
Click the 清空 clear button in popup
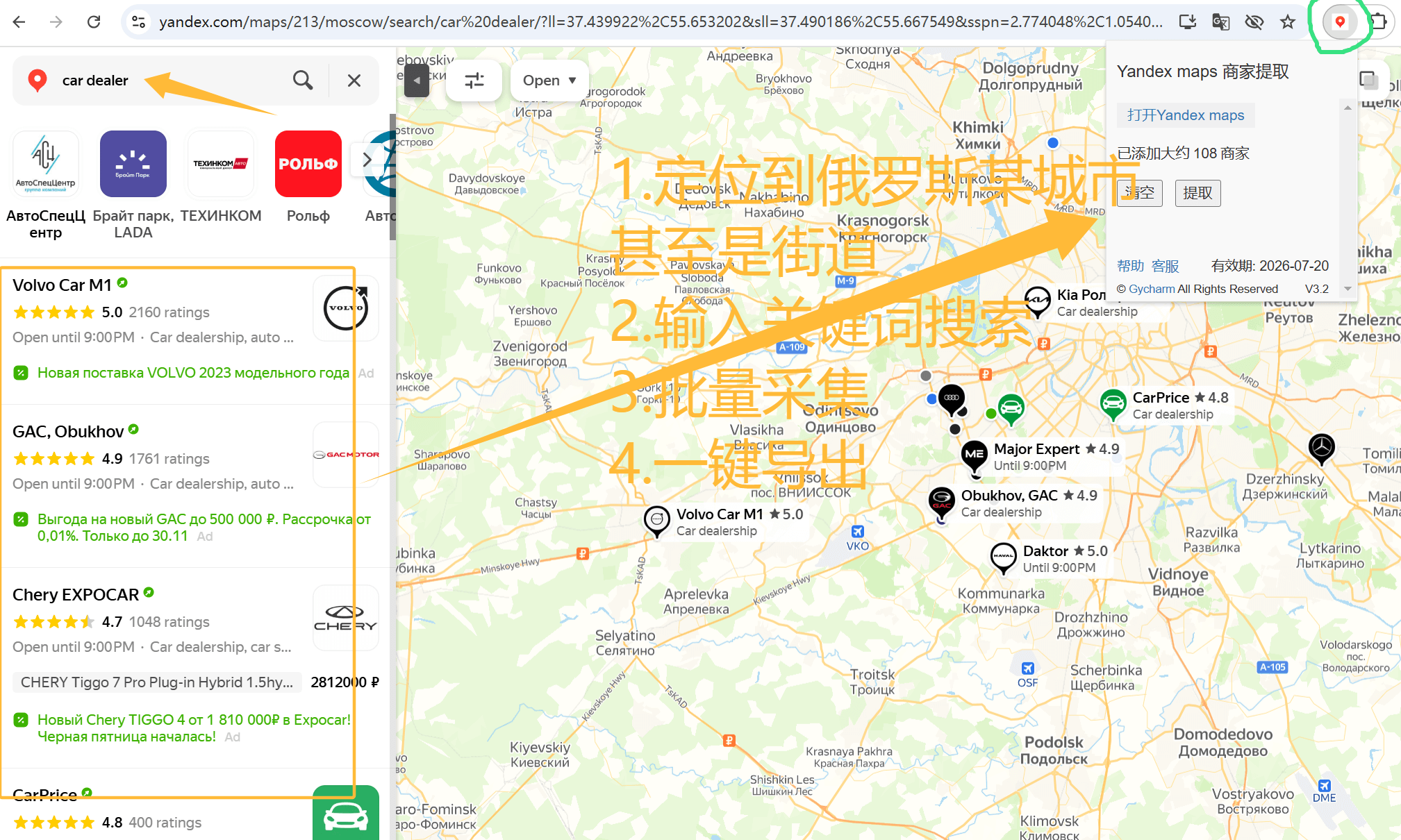pyautogui.click(x=1139, y=192)
